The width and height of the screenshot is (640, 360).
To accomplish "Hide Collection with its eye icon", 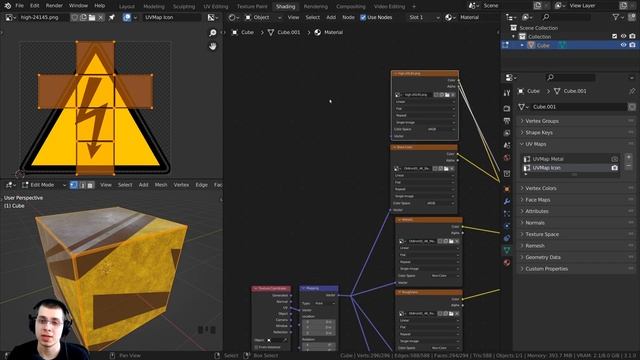I will (x=623, y=36).
